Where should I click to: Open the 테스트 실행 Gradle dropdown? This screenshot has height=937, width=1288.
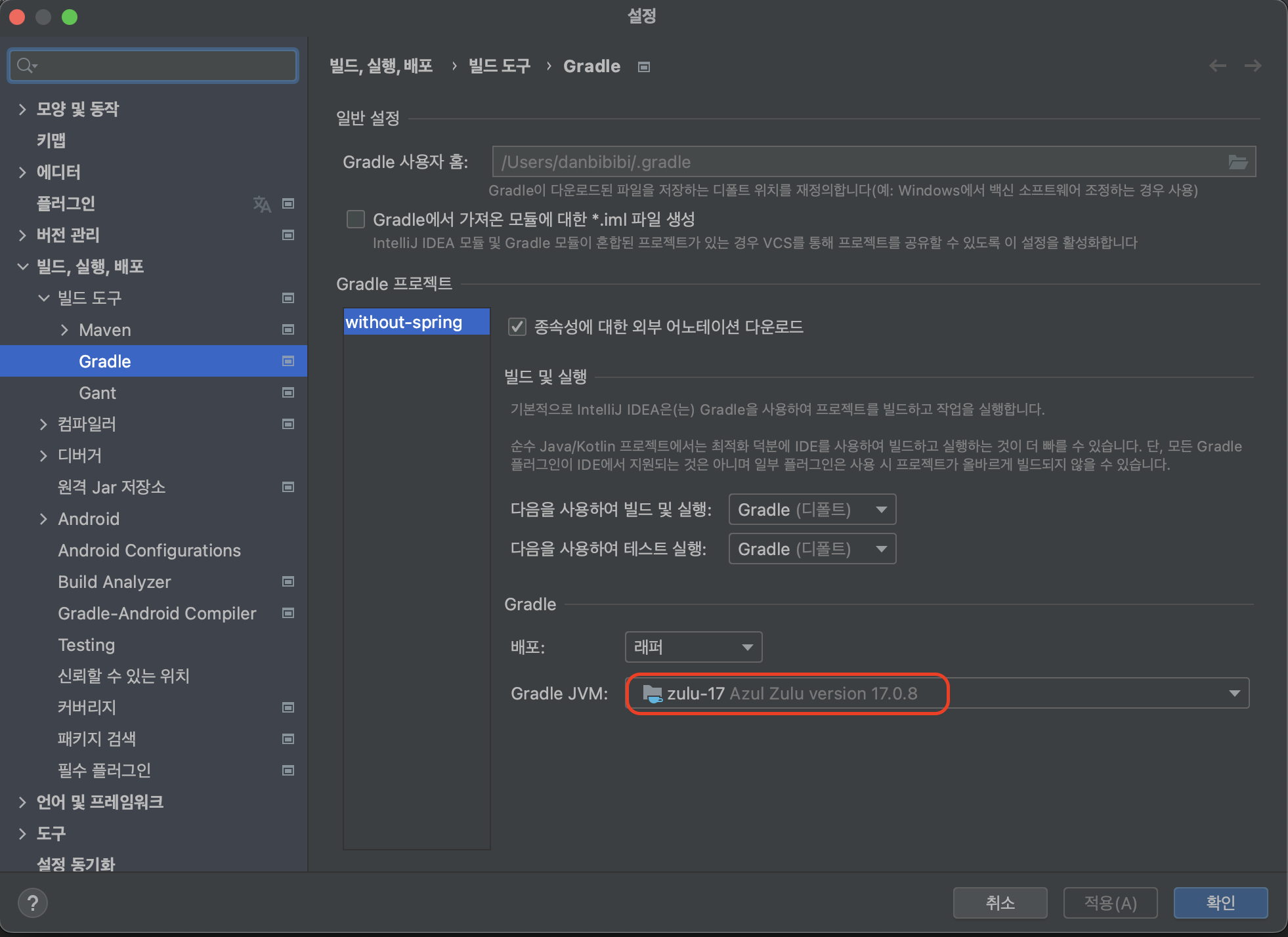click(812, 549)
